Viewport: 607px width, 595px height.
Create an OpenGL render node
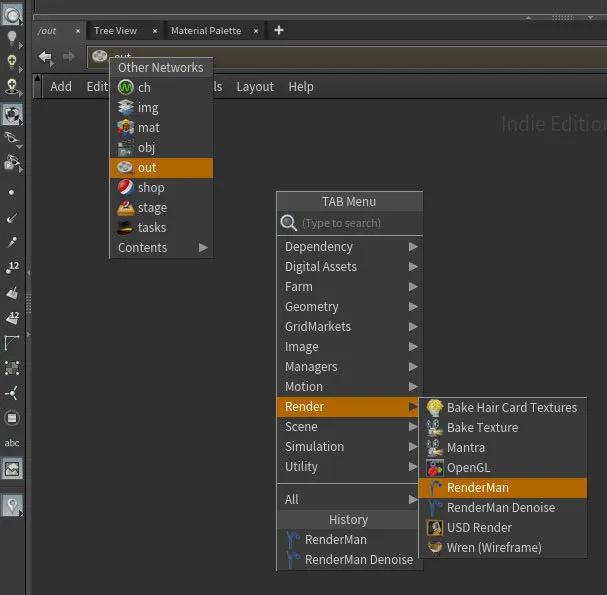503,468
